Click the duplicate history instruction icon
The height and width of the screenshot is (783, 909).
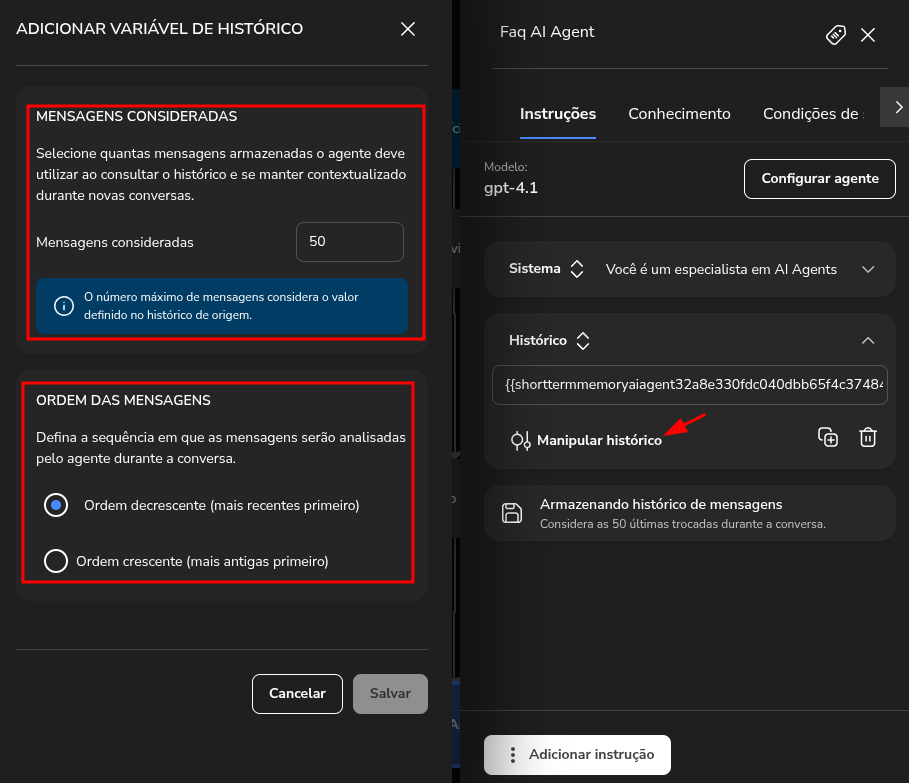point(827,437)
